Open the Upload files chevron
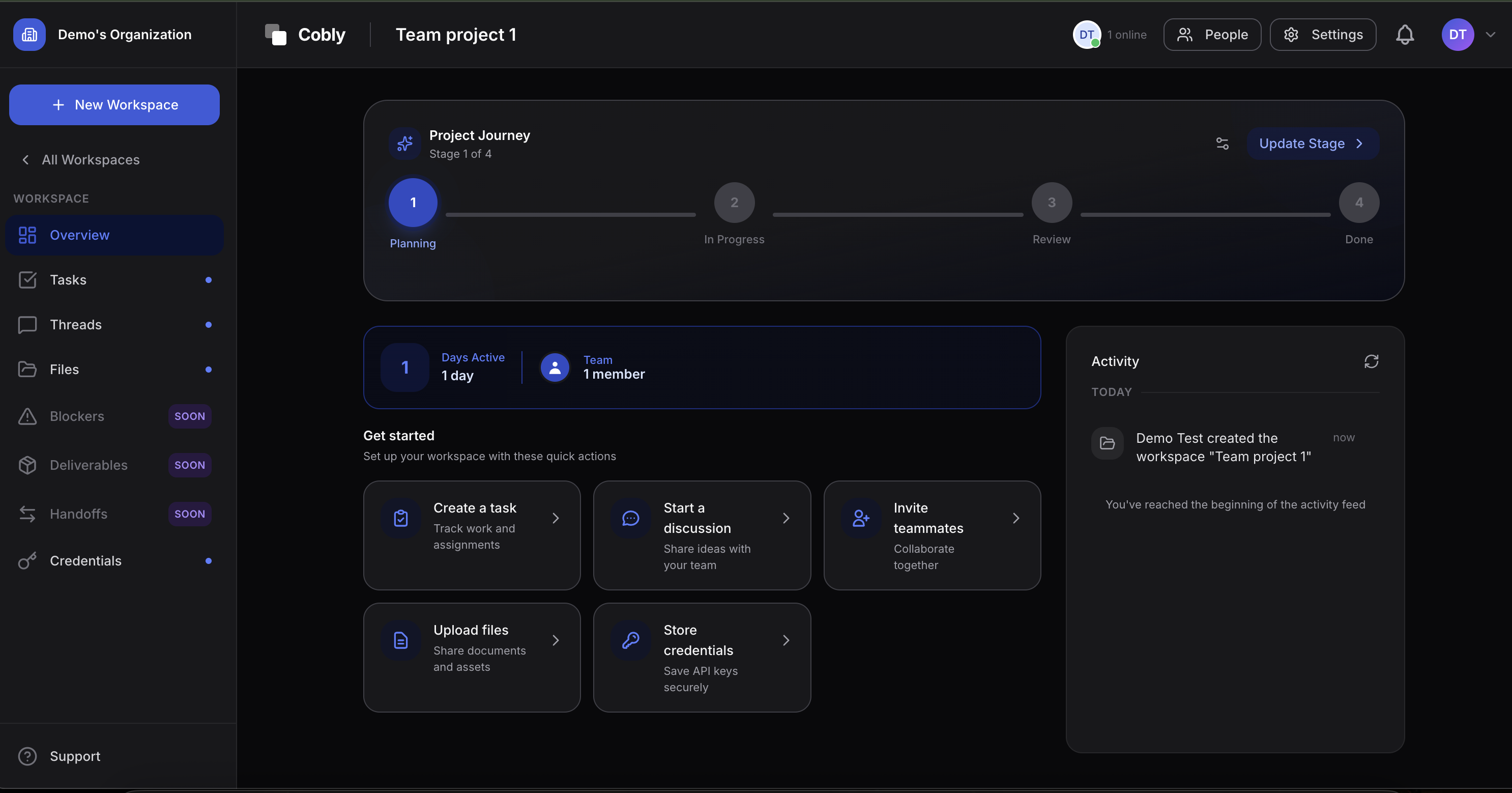 click(x=555, y=640)
